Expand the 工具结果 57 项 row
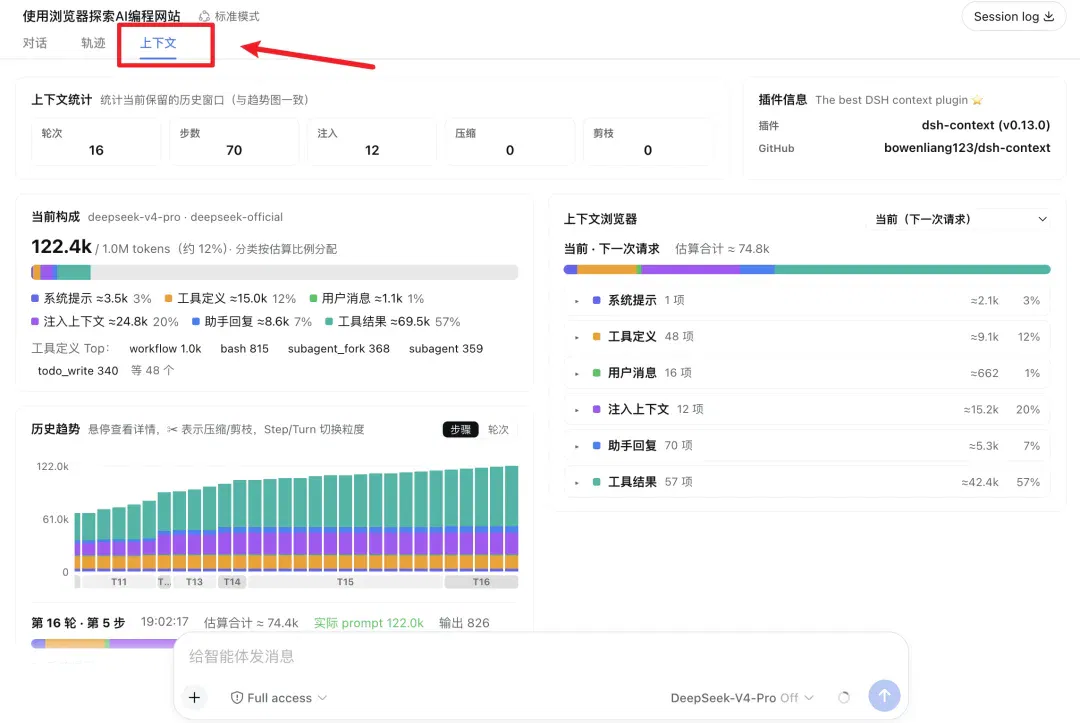Screen dimensions: 1080x723 coord(807,482)
